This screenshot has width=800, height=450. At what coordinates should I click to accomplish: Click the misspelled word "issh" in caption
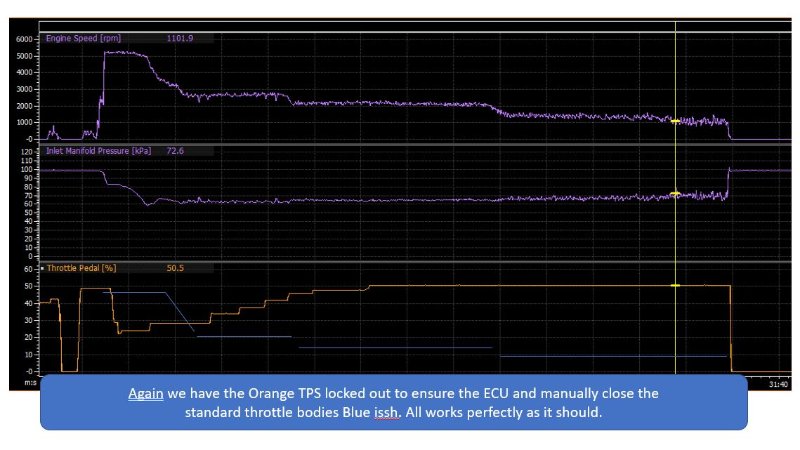(x=386, y=412)
